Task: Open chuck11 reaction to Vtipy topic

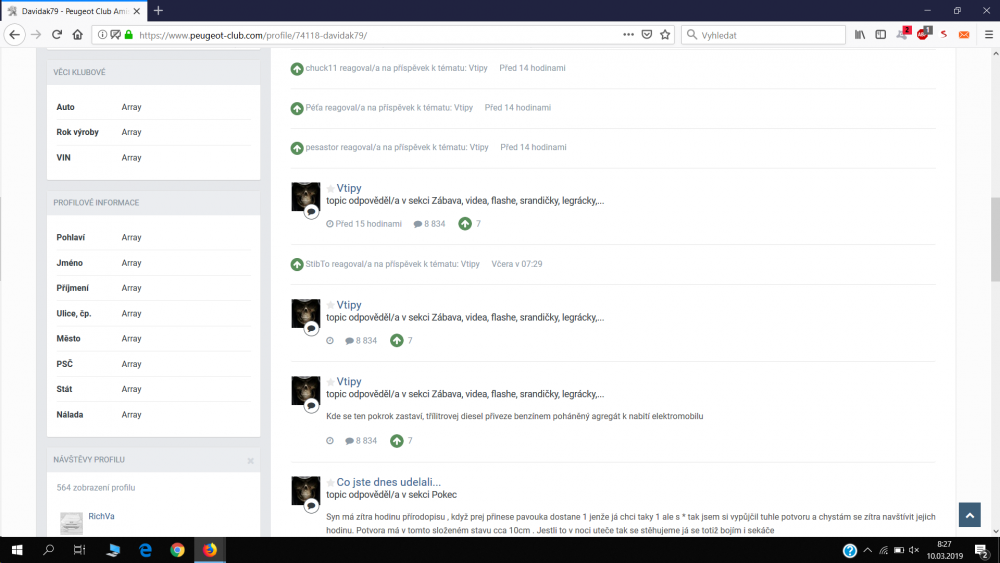Action: tap(396, 68)
